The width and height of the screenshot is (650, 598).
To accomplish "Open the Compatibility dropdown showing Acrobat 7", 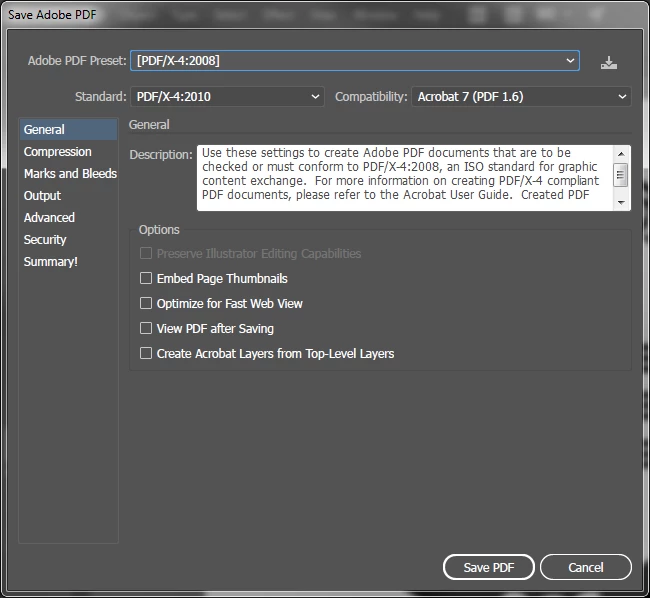I will 521,97.
